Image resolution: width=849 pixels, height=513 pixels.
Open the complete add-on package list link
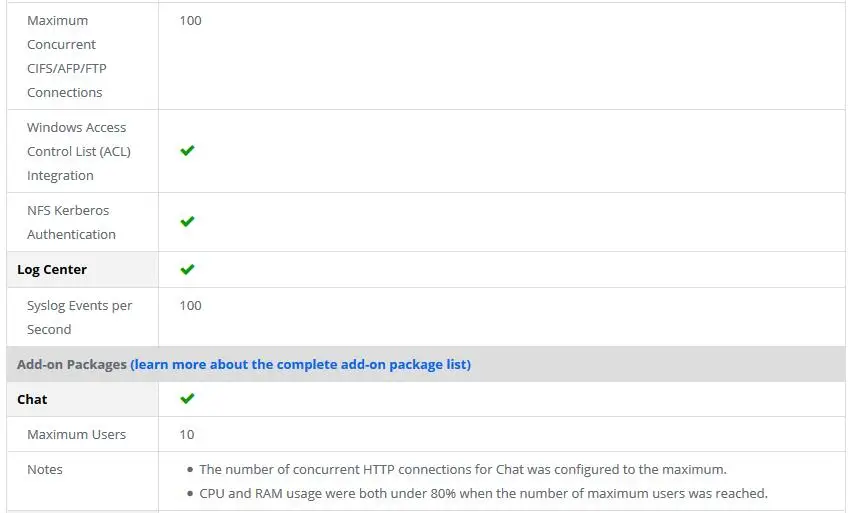301,364
